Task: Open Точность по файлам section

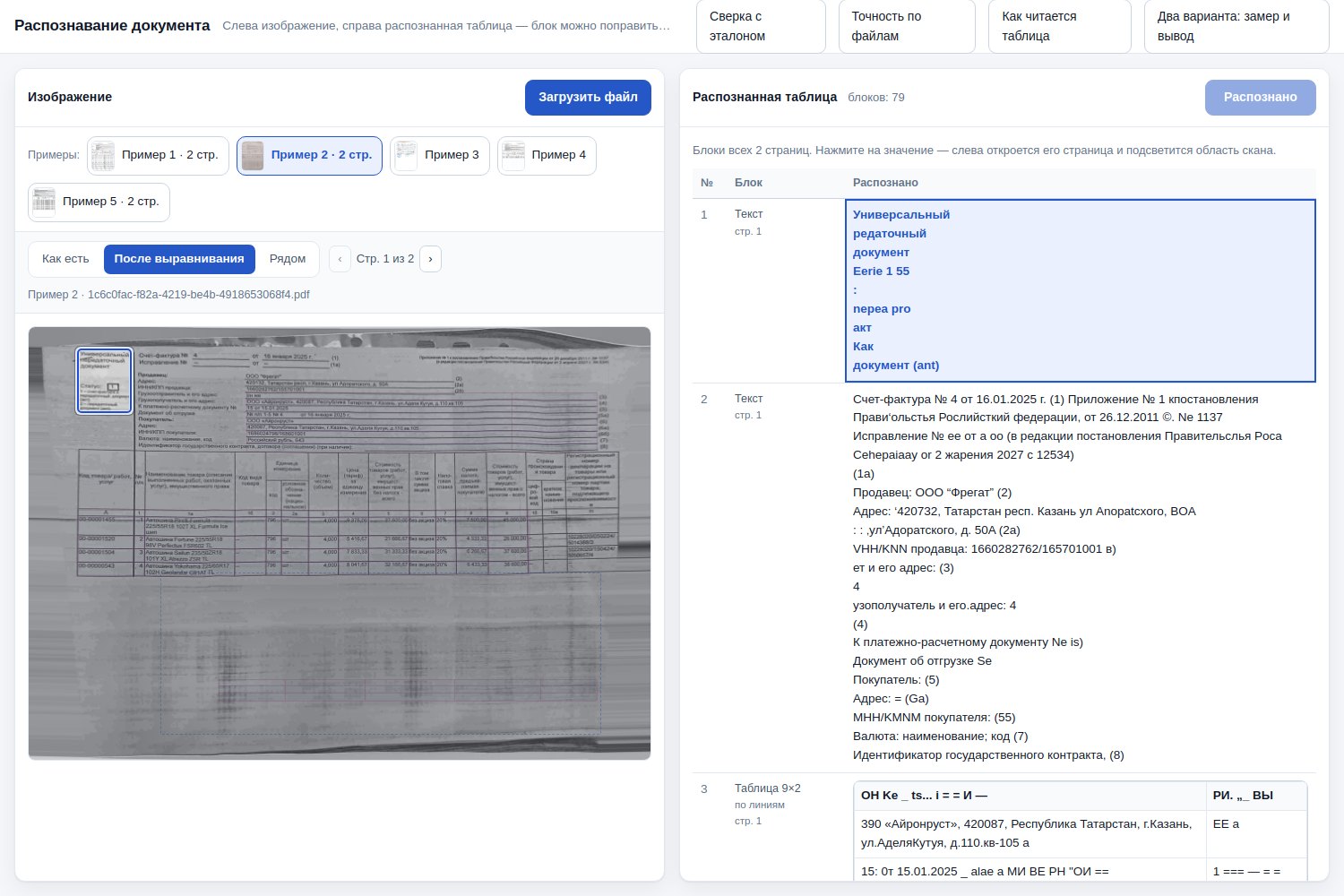Action: point(907,26)
